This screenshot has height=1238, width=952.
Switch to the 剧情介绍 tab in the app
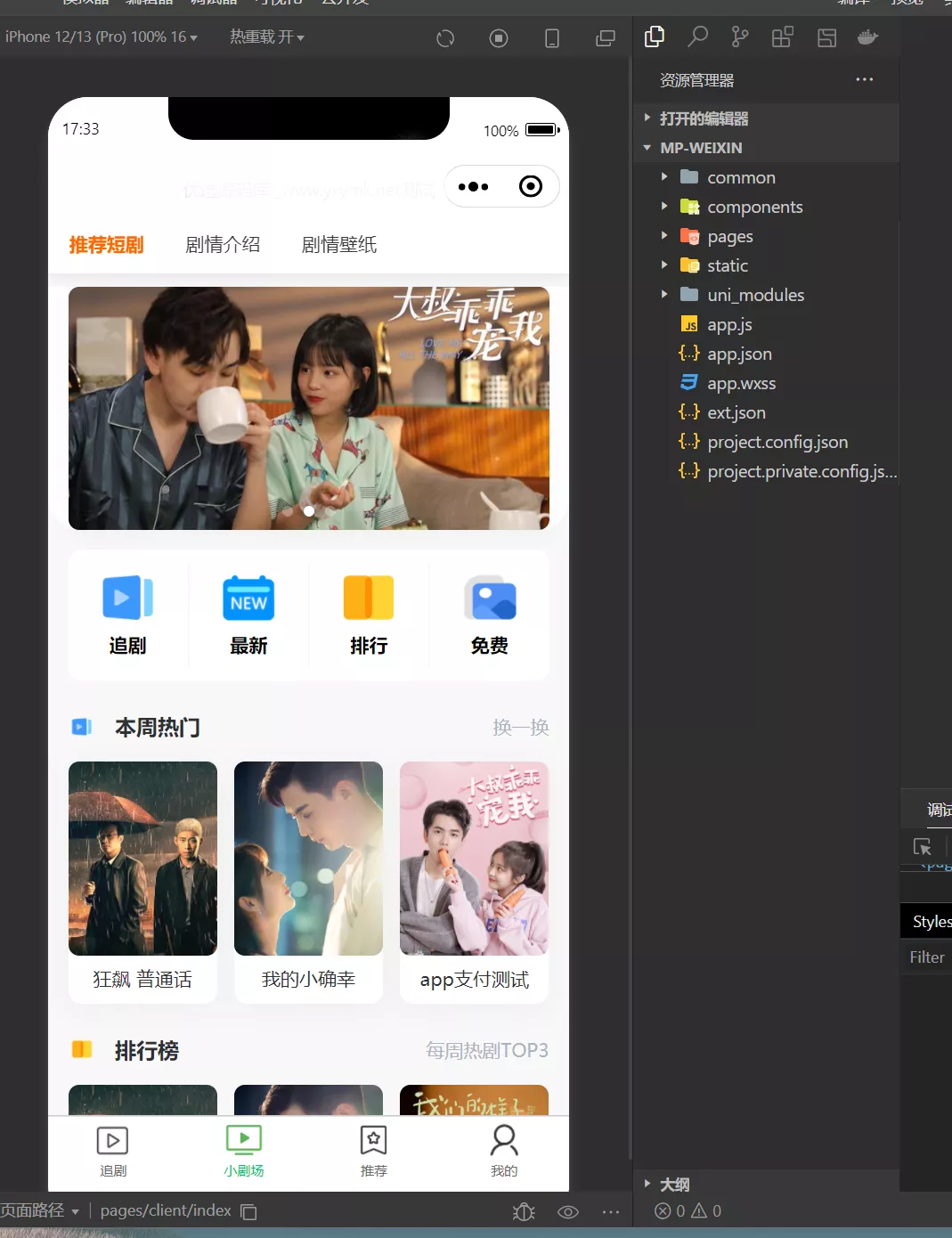[223, 245]
